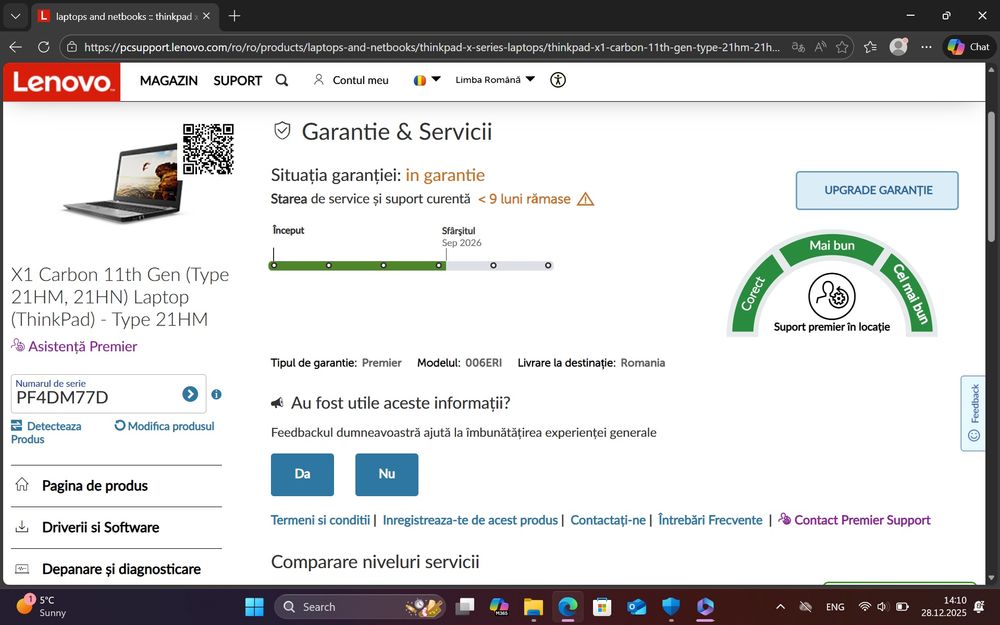This screenshot has height=625, width=1000.
Task: Open a new tab with plus button
Action: pyautogui.click(x=234, y=16)
